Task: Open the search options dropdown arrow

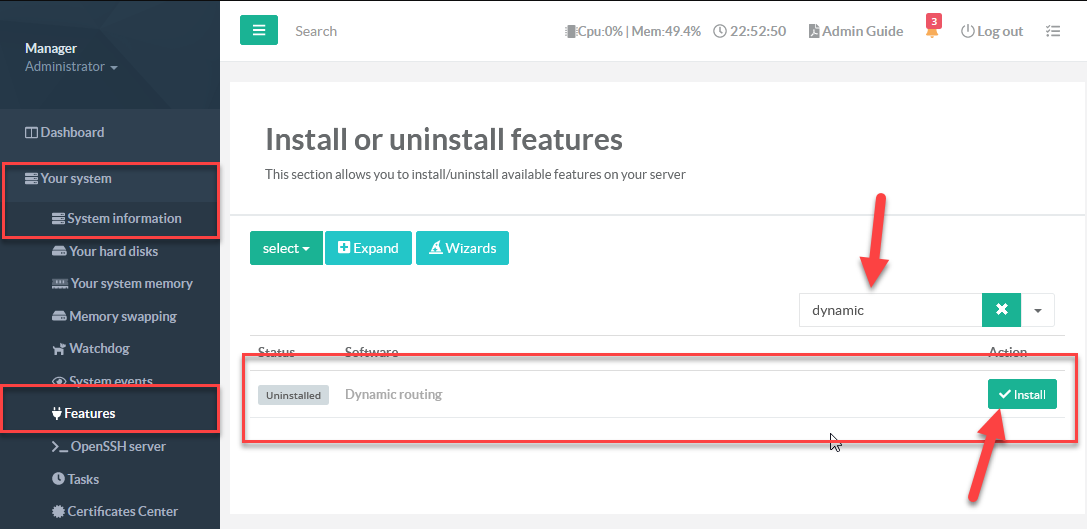Action: 1038,310
